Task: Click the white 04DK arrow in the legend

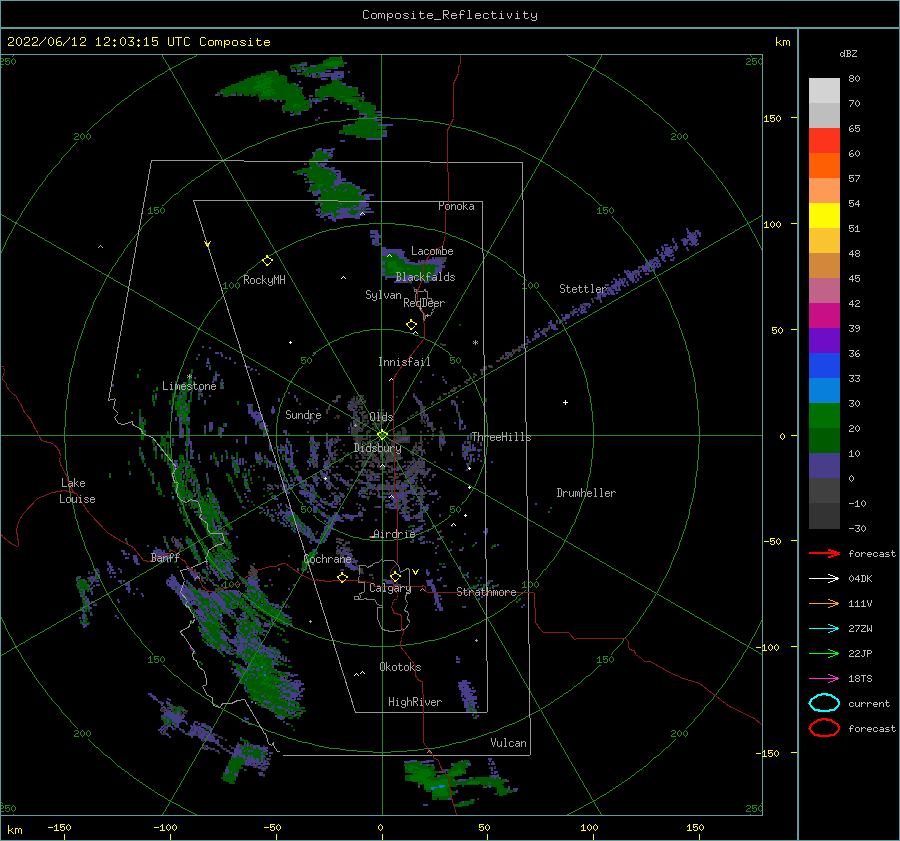Action: point(824,579)
